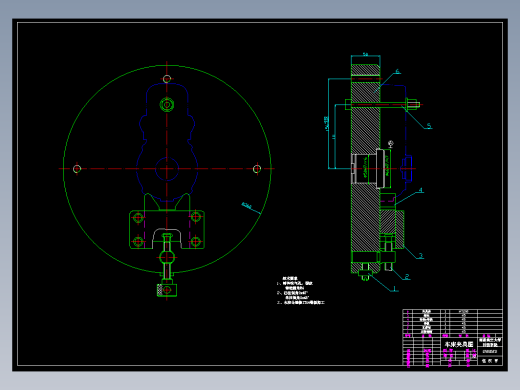Select the drawing title text in title block

(x=459, y=344)
